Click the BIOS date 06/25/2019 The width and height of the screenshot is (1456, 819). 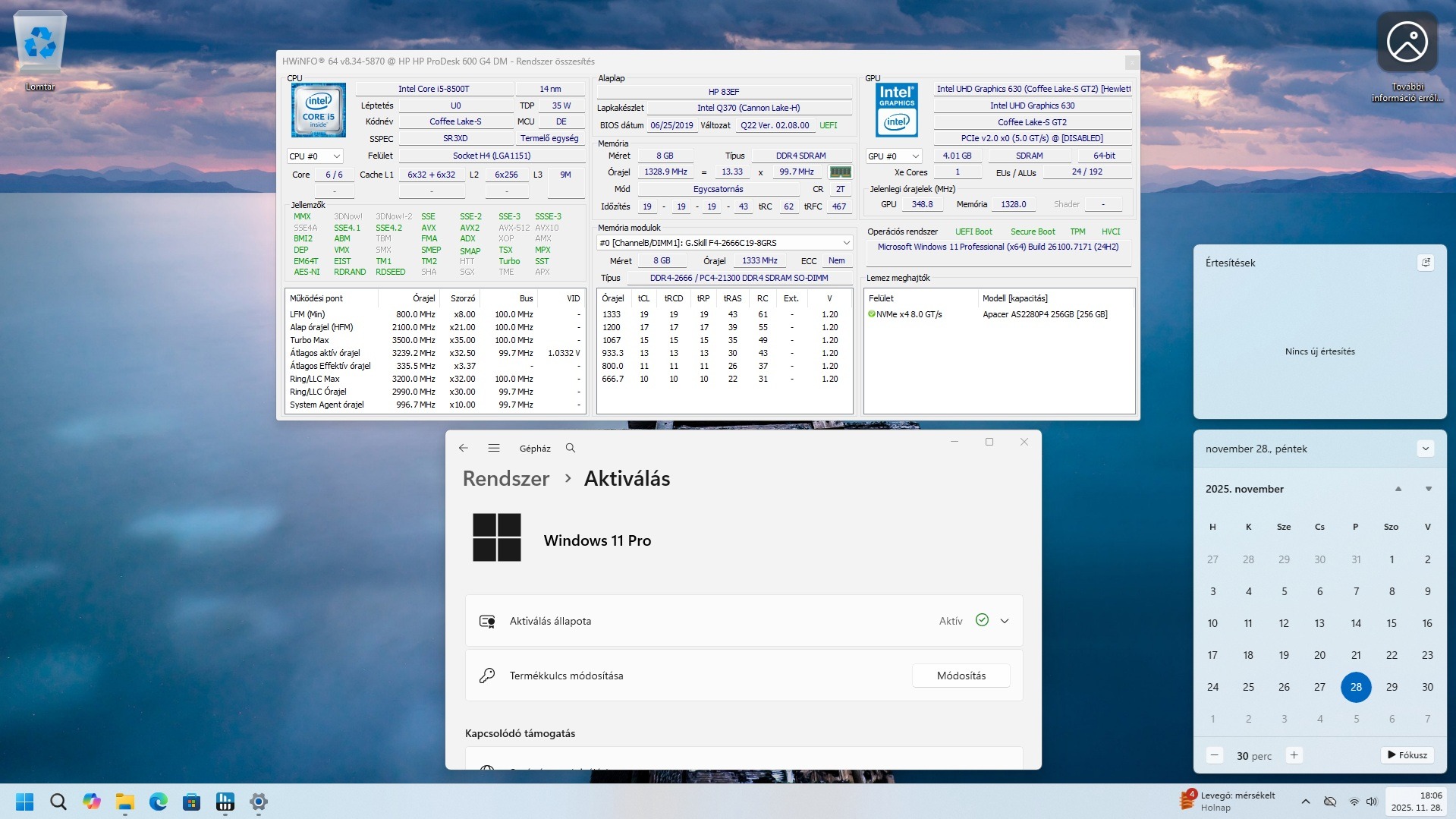pyautogui.click(x=671, y=125)
